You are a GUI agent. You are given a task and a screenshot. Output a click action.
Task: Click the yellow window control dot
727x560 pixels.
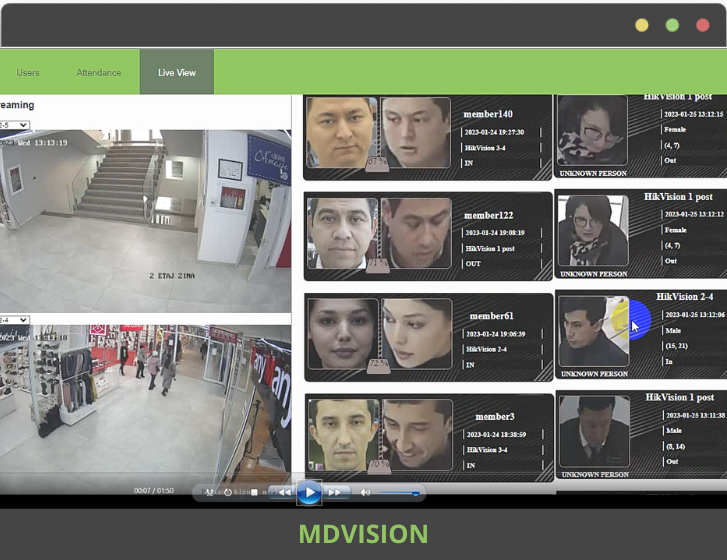[x=642, y=25]
